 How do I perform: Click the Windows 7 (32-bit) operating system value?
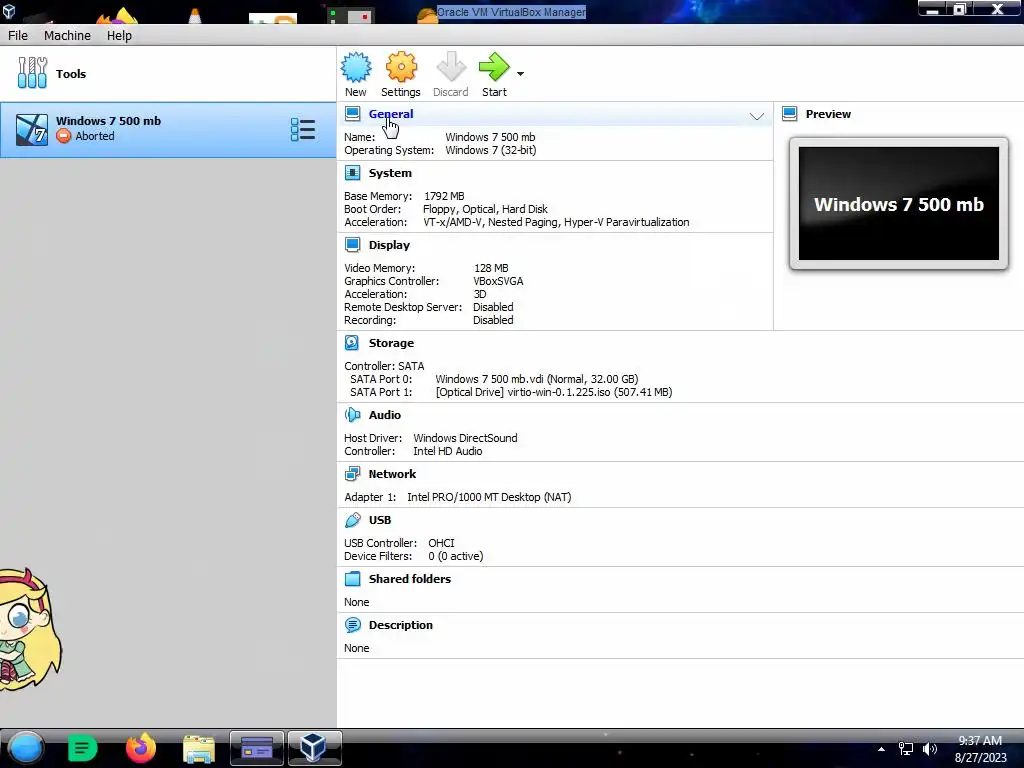point(490,150)
